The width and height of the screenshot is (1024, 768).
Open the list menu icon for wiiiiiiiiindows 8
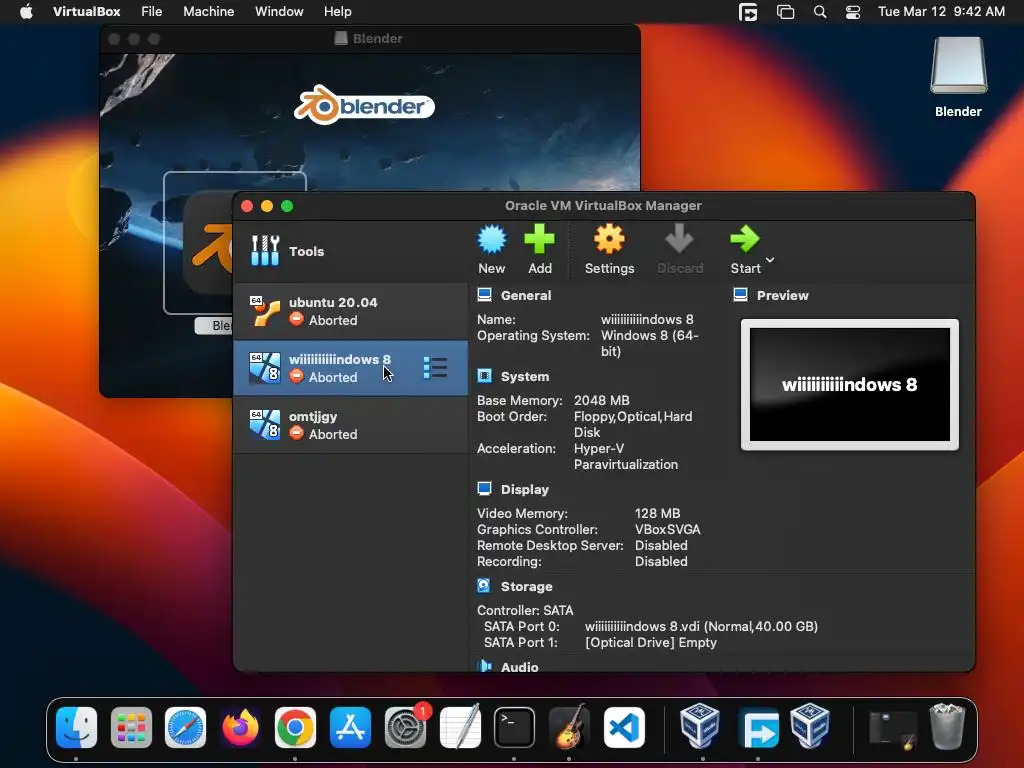[435, 368]
